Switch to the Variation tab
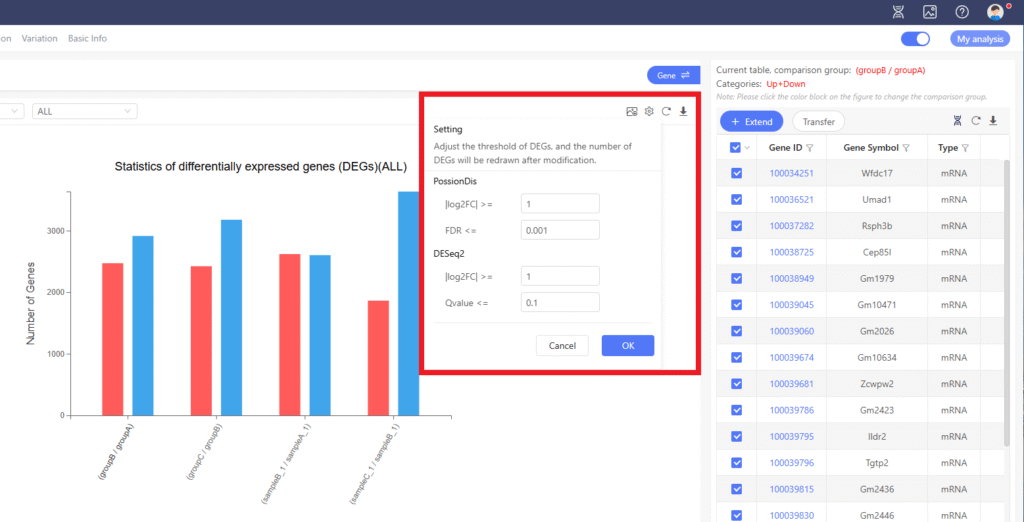The width and height of the screenshot is (1024, 522). point(39,39)
